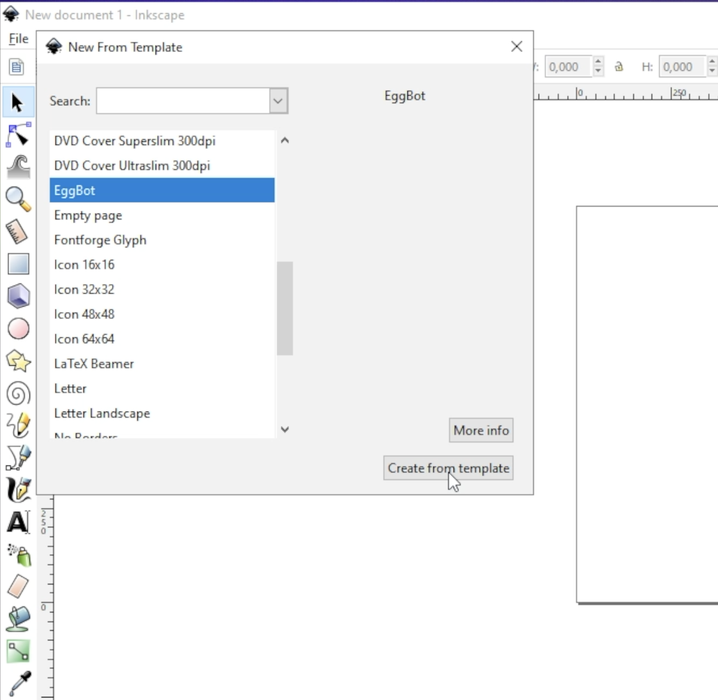The height and width of the screenshot is (700, 718).
Task: Click the template list scrollbar thumb
Action: pyautogui.click(x=285, y=308)
